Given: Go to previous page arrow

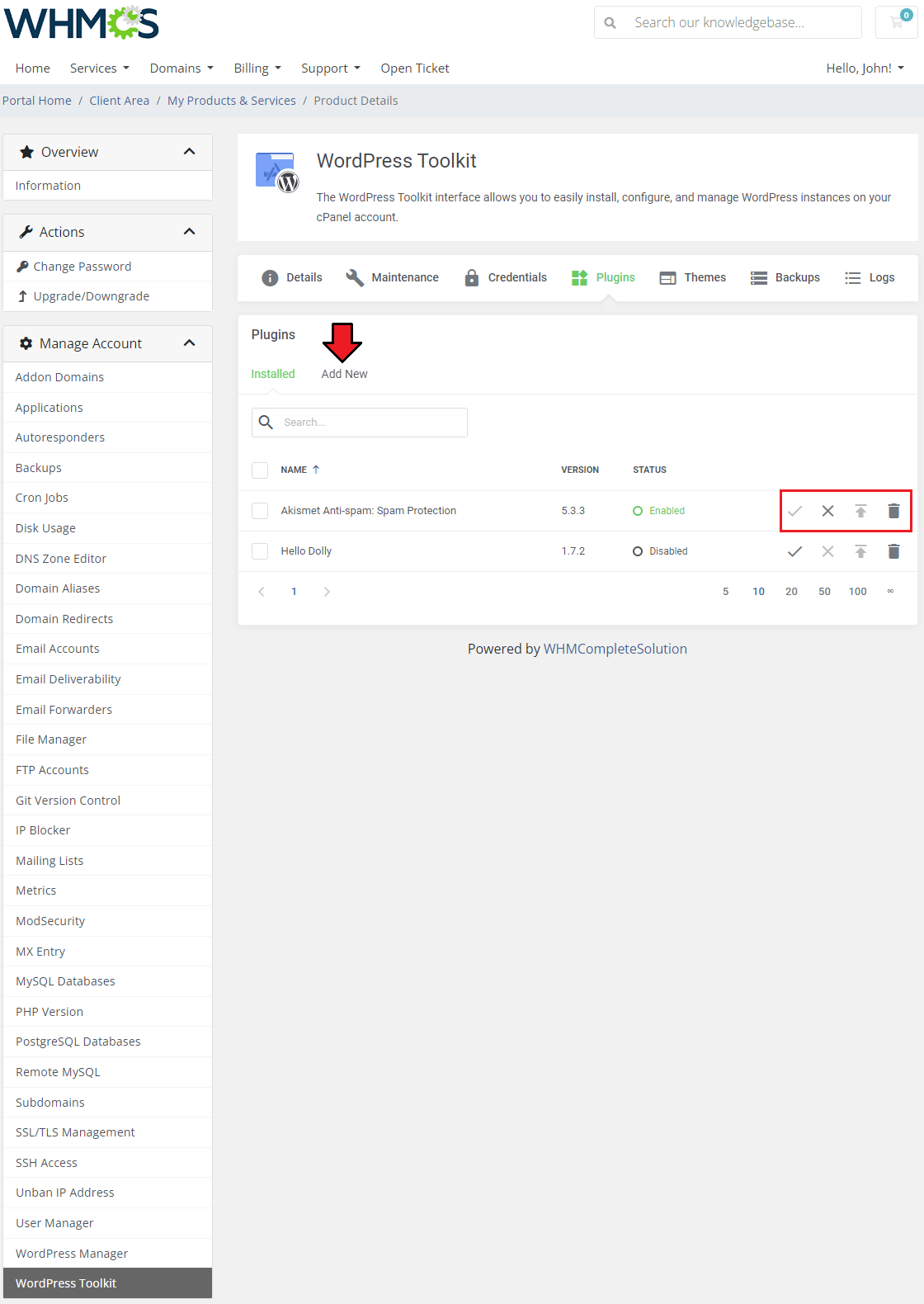Looking at the screenshot, I should [x=262, y=592].
